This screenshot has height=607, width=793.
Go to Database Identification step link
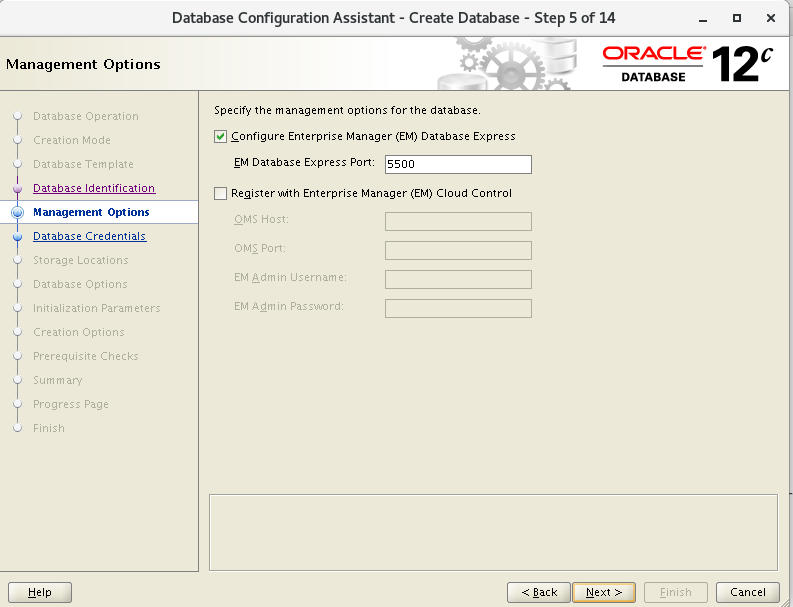(94, 188)
